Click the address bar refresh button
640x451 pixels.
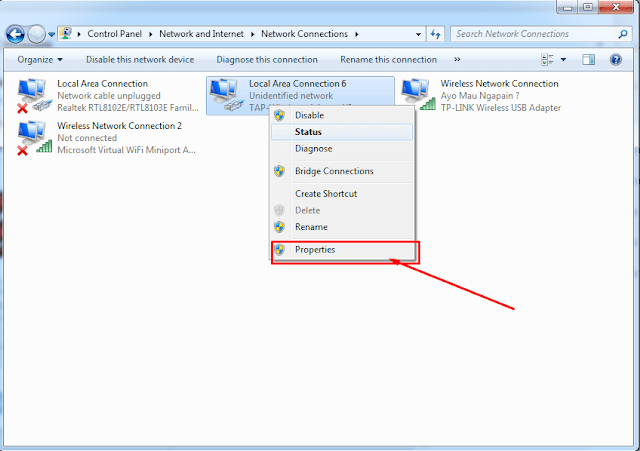(x=436, y=34)
